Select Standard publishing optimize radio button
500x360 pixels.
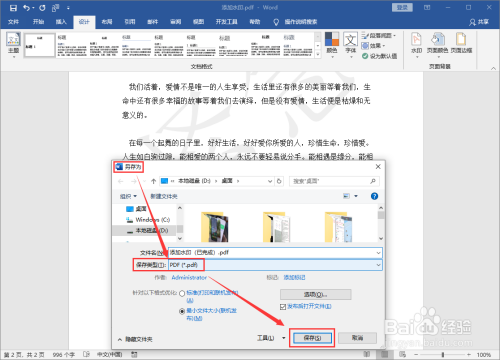(182, 294)
